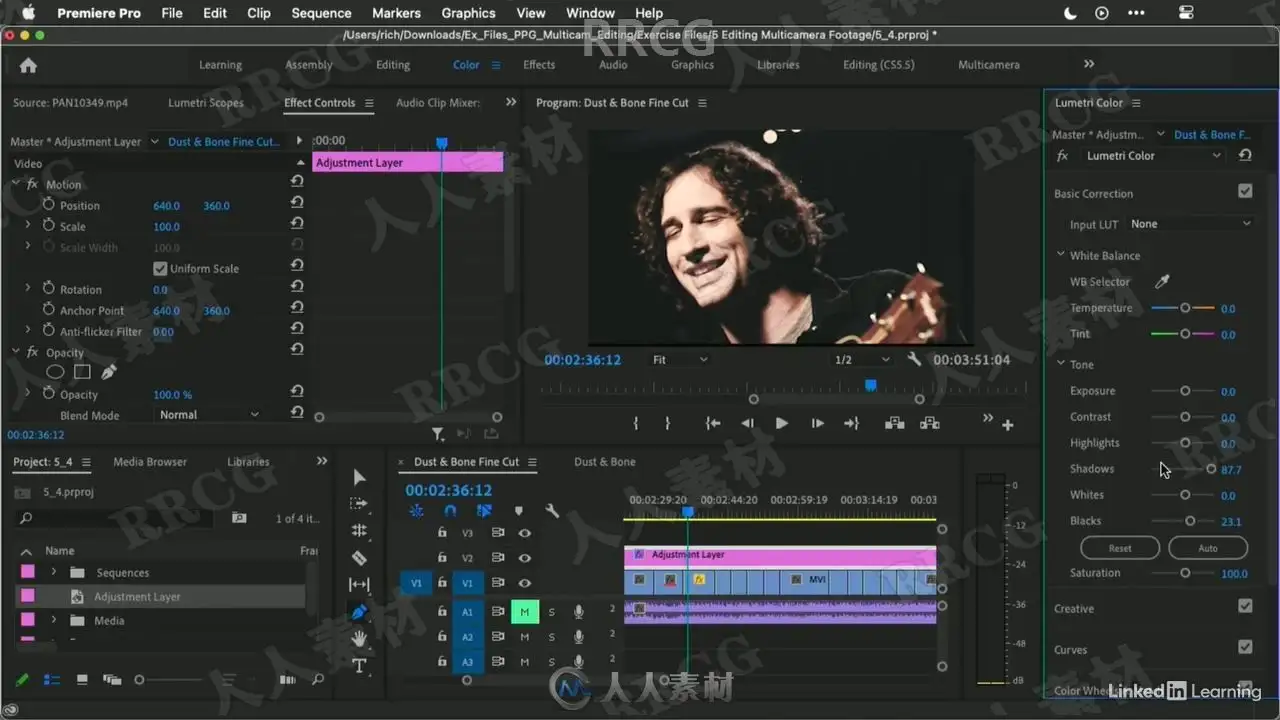
Task: Open the Graphics menu in menu bar
Action: point(468,13)
